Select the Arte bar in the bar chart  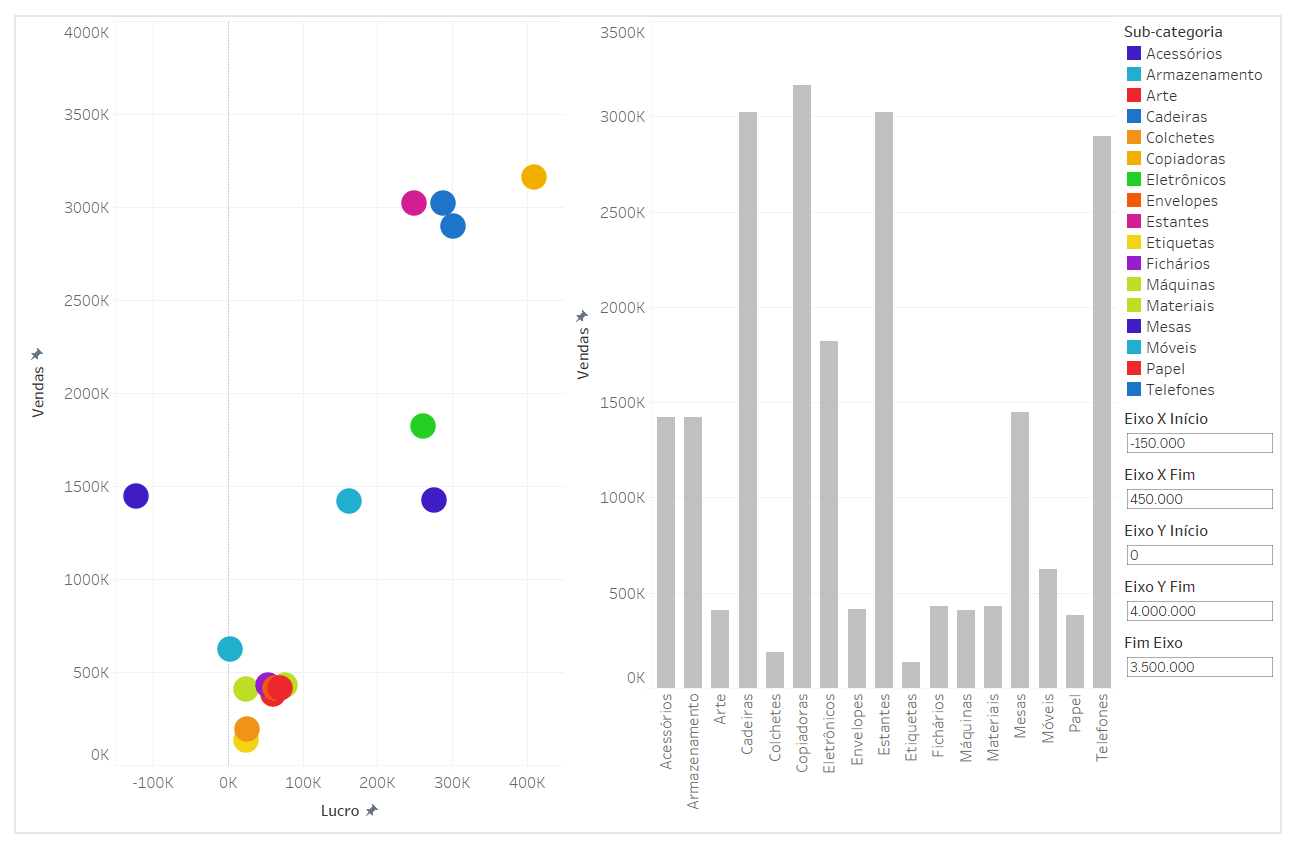[720, 649]
